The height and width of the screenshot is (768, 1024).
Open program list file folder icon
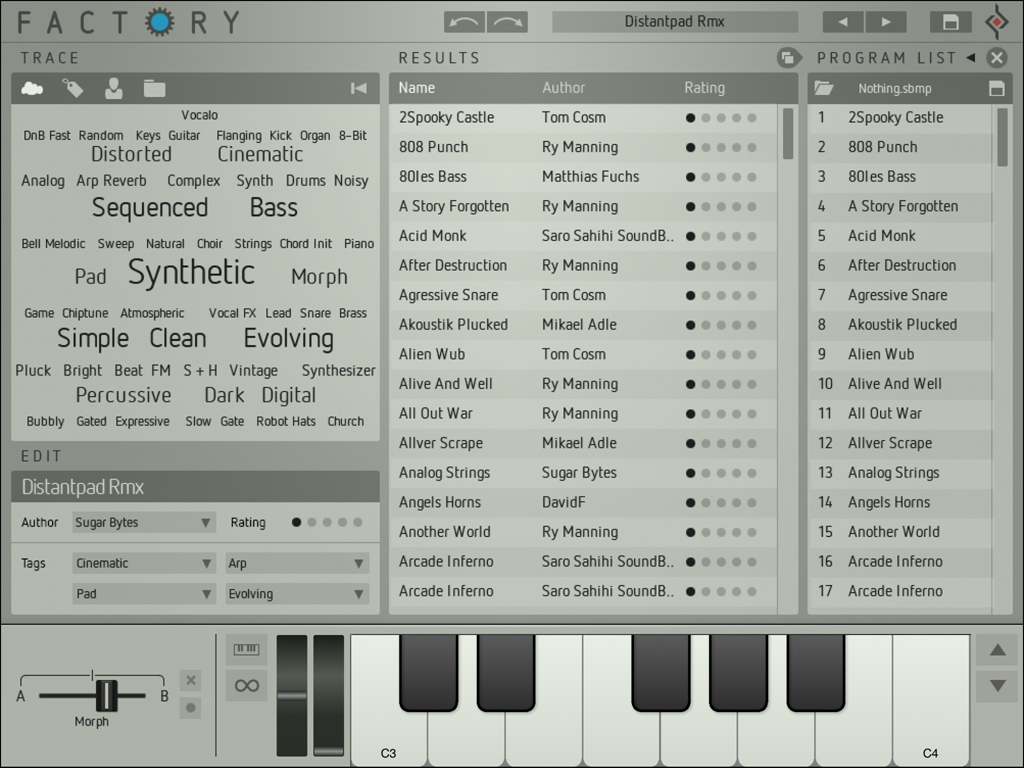[824, 88]
